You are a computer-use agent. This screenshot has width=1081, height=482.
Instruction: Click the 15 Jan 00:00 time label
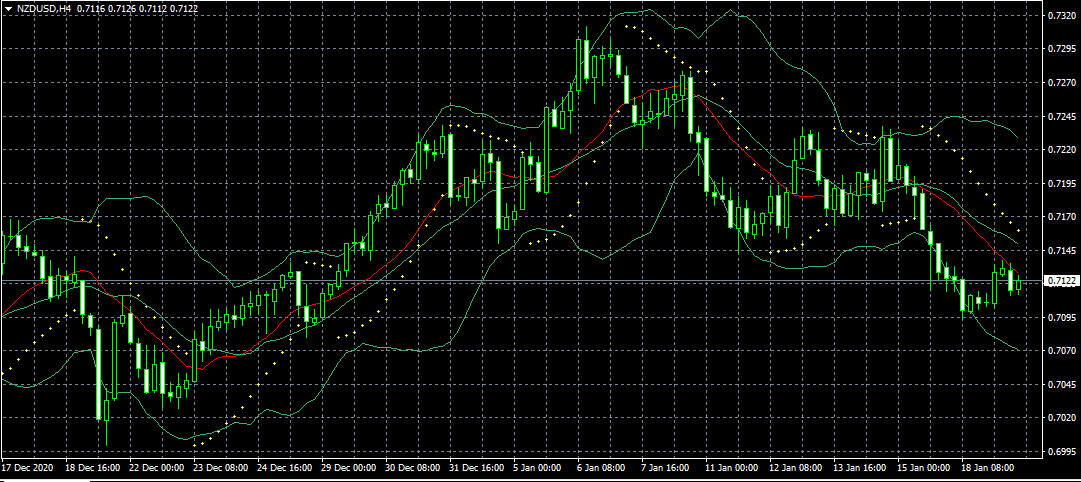(x=924, y=467)
